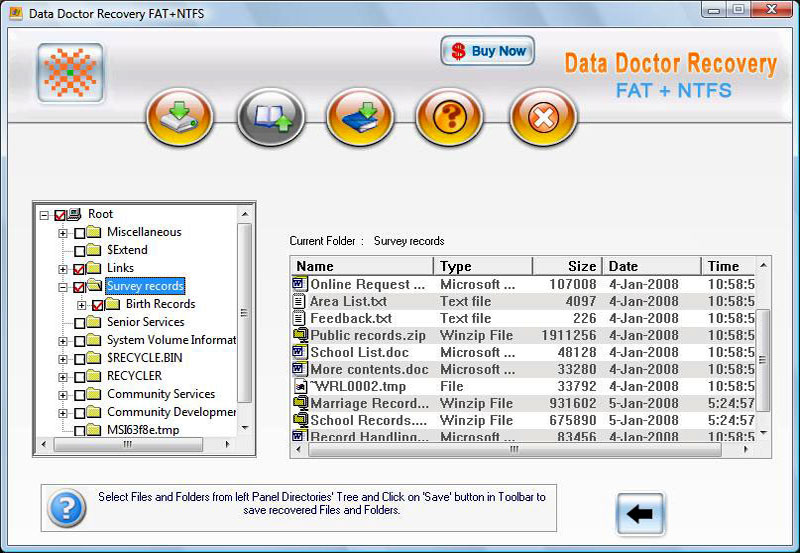Expand the RECYCLER node

click(x=63, y=377)
